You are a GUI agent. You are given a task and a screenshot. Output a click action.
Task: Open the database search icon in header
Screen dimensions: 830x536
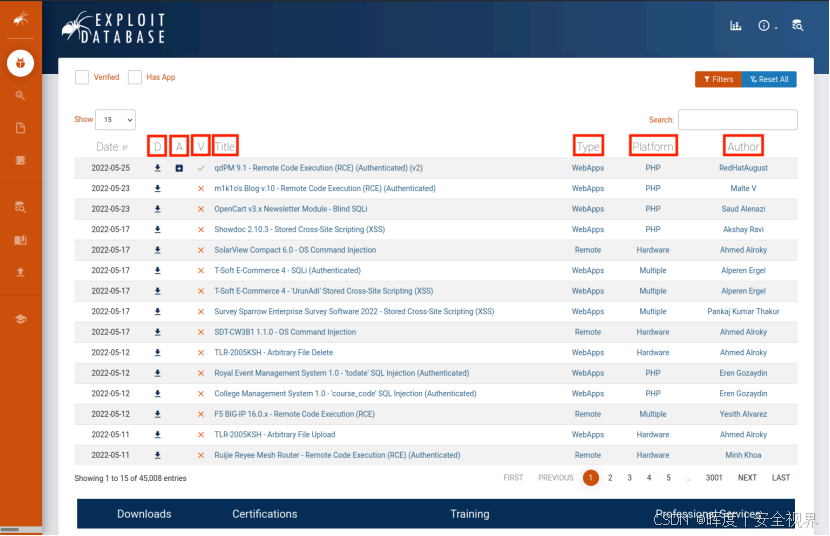(x=797, y=25)
